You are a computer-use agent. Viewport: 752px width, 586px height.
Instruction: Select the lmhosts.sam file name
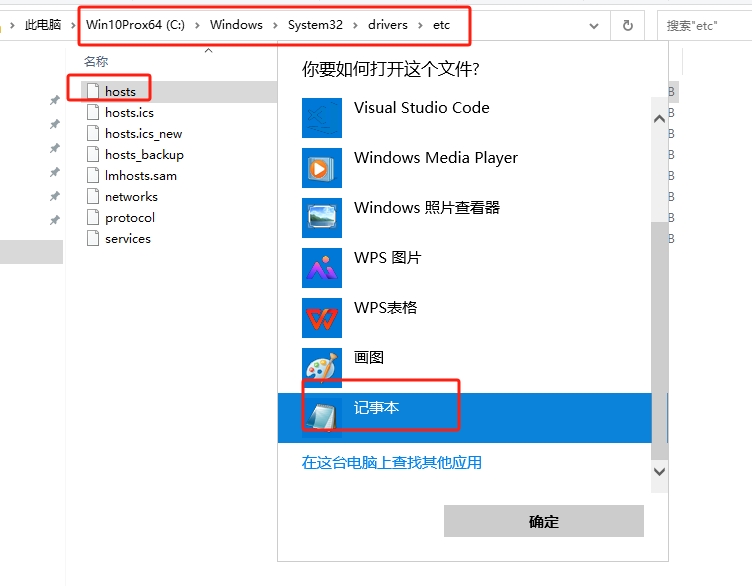coord(141,176)
